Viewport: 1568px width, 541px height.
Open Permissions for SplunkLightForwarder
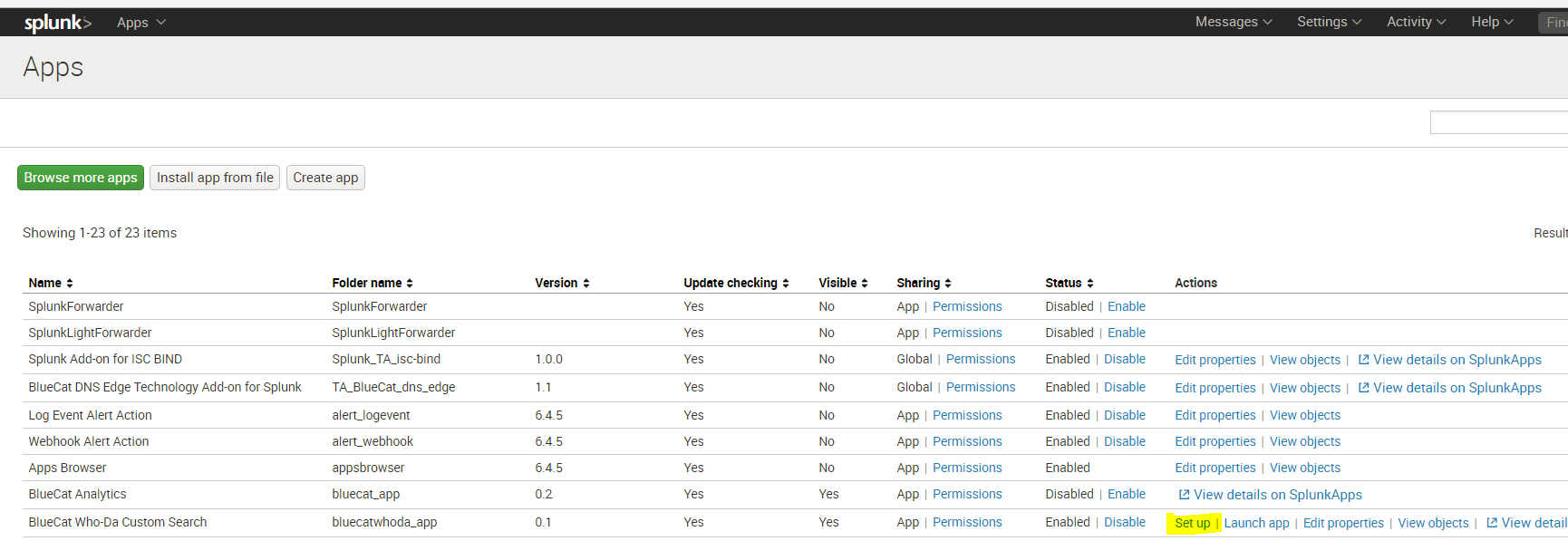click(967, 333)
